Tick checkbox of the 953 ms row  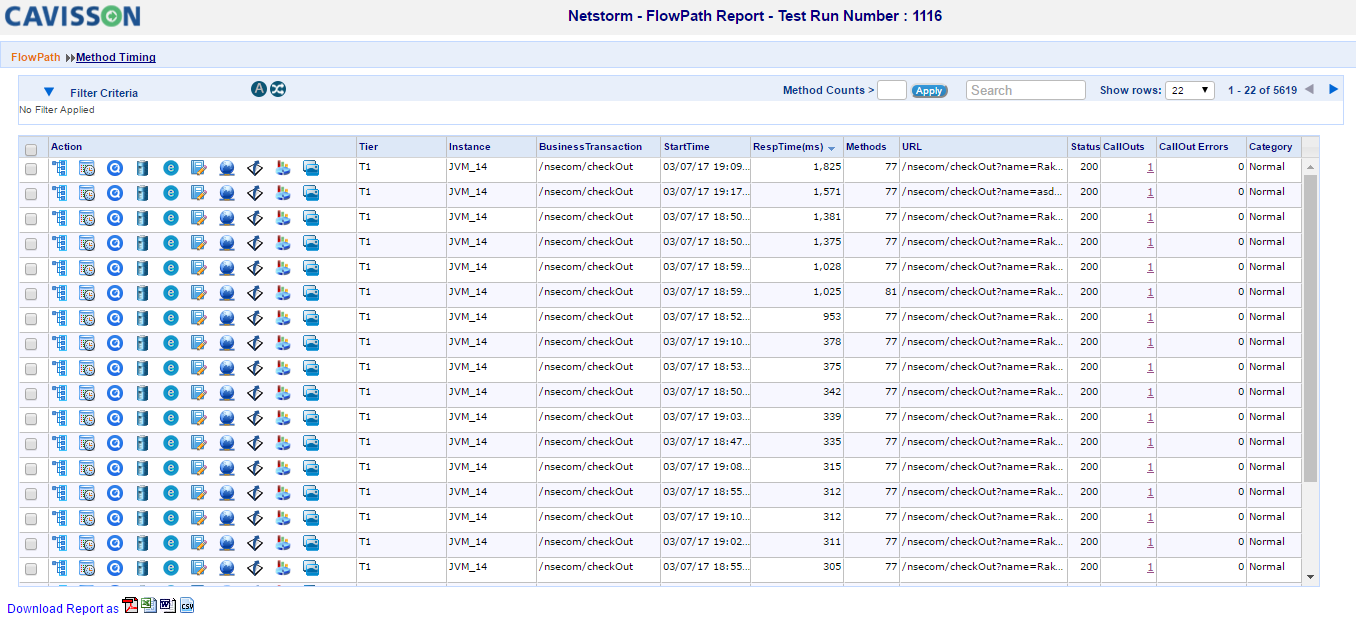[x=31, y=319]
